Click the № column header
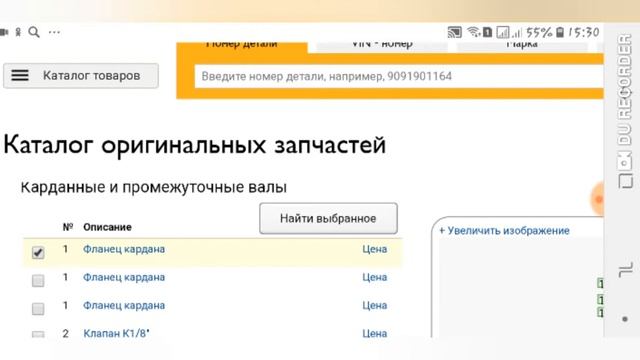The image size is (640, 360). pyautogui.click(x=68, y=227)
